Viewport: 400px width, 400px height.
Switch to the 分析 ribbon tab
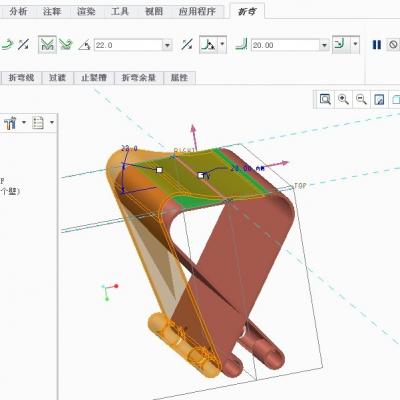(18, 11)
